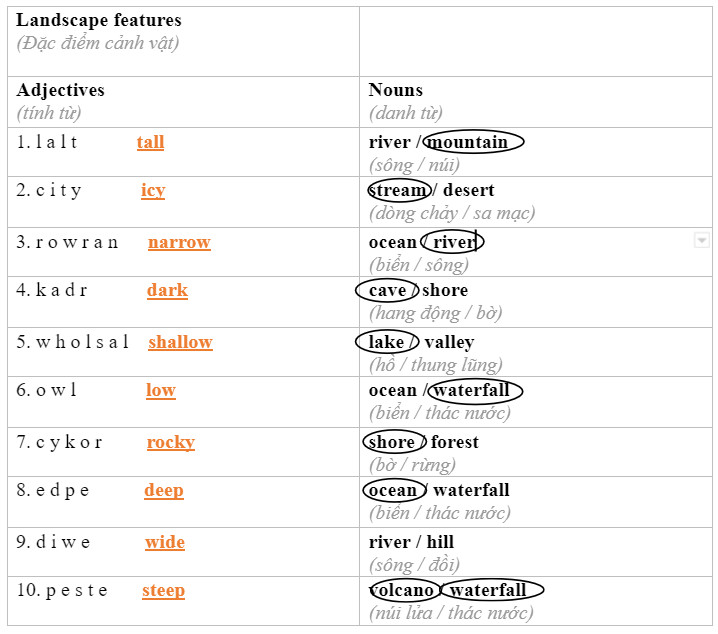
Task: Click the circled word "mountain"
Action: [472, 142]
